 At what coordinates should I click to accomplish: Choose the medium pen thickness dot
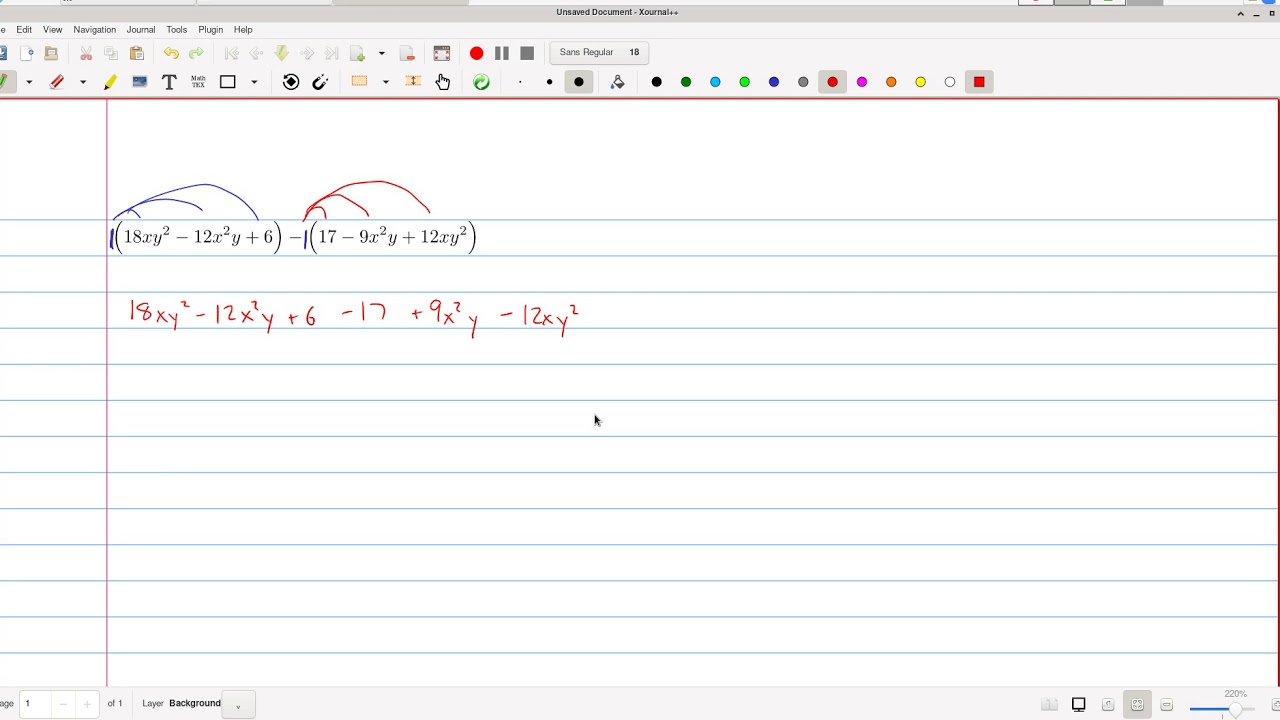pos(549,82)
